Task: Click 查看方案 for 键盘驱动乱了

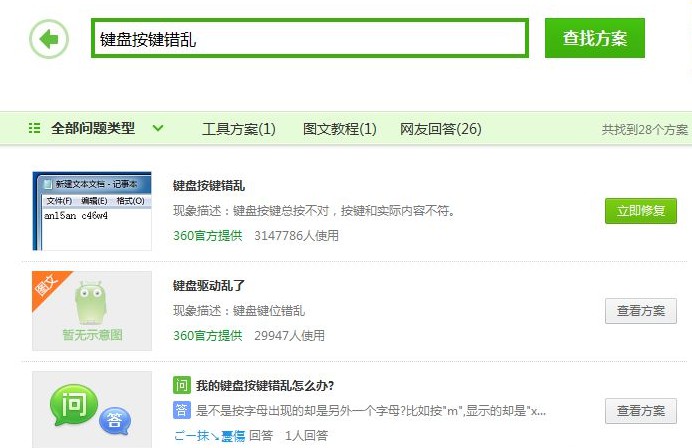Action: coord(640,311)
